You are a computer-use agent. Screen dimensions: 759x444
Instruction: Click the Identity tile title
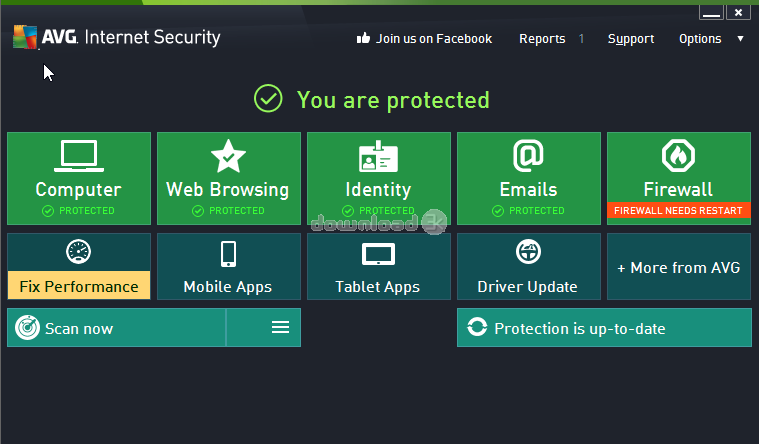(378, 189)
